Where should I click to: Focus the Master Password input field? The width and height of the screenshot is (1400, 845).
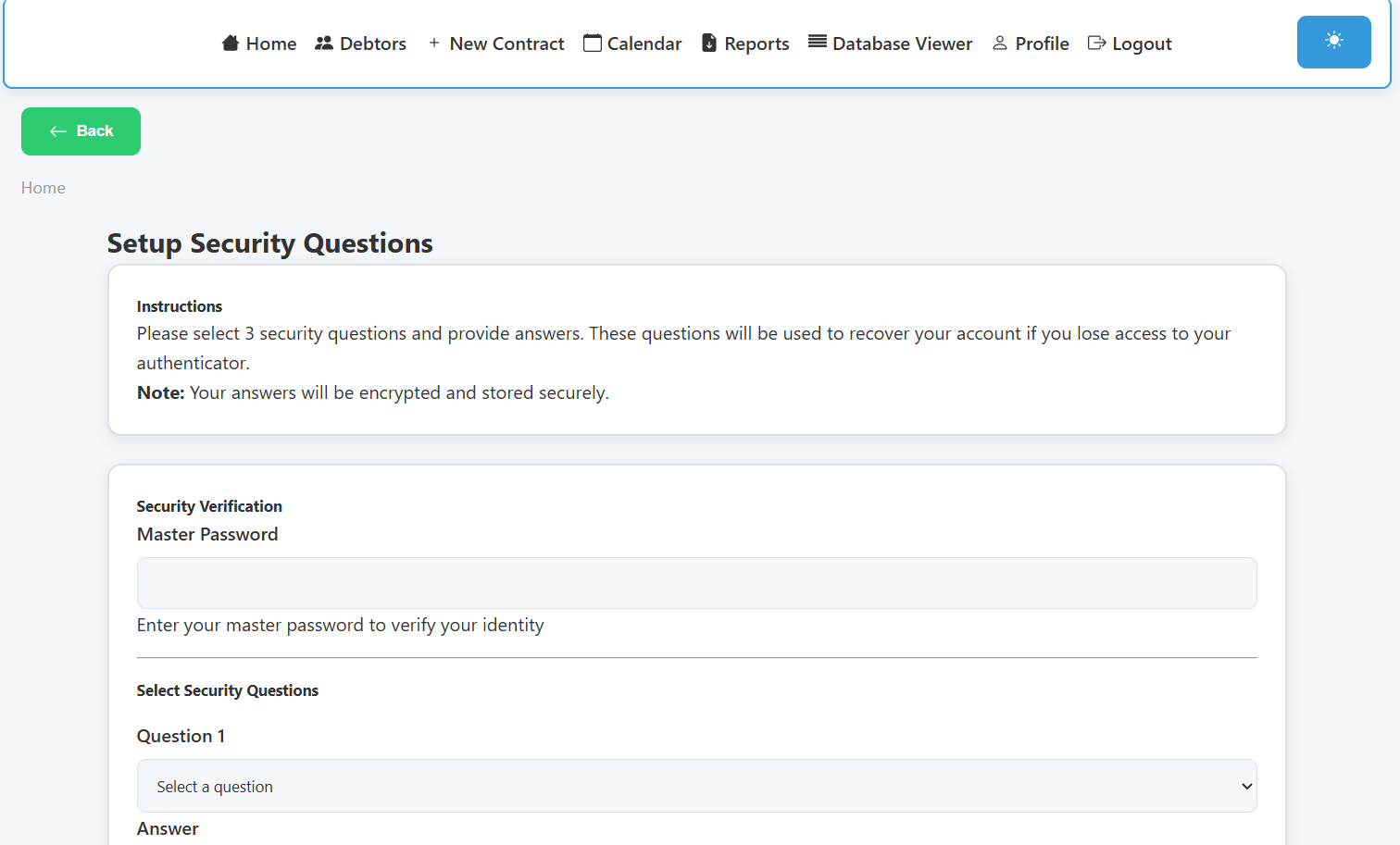(696, 583)
